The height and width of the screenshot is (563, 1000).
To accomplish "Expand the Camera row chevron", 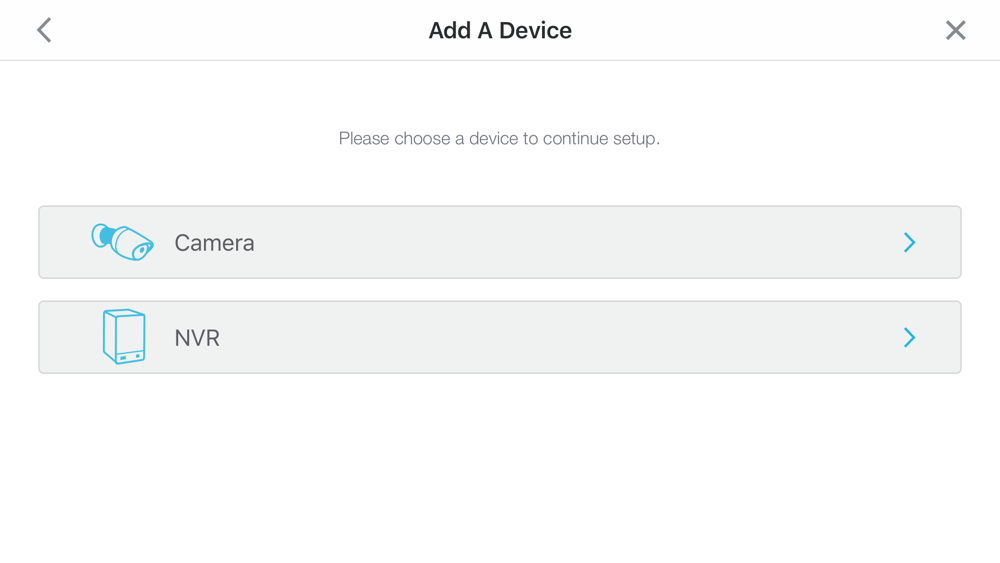I will pos(909,242).
